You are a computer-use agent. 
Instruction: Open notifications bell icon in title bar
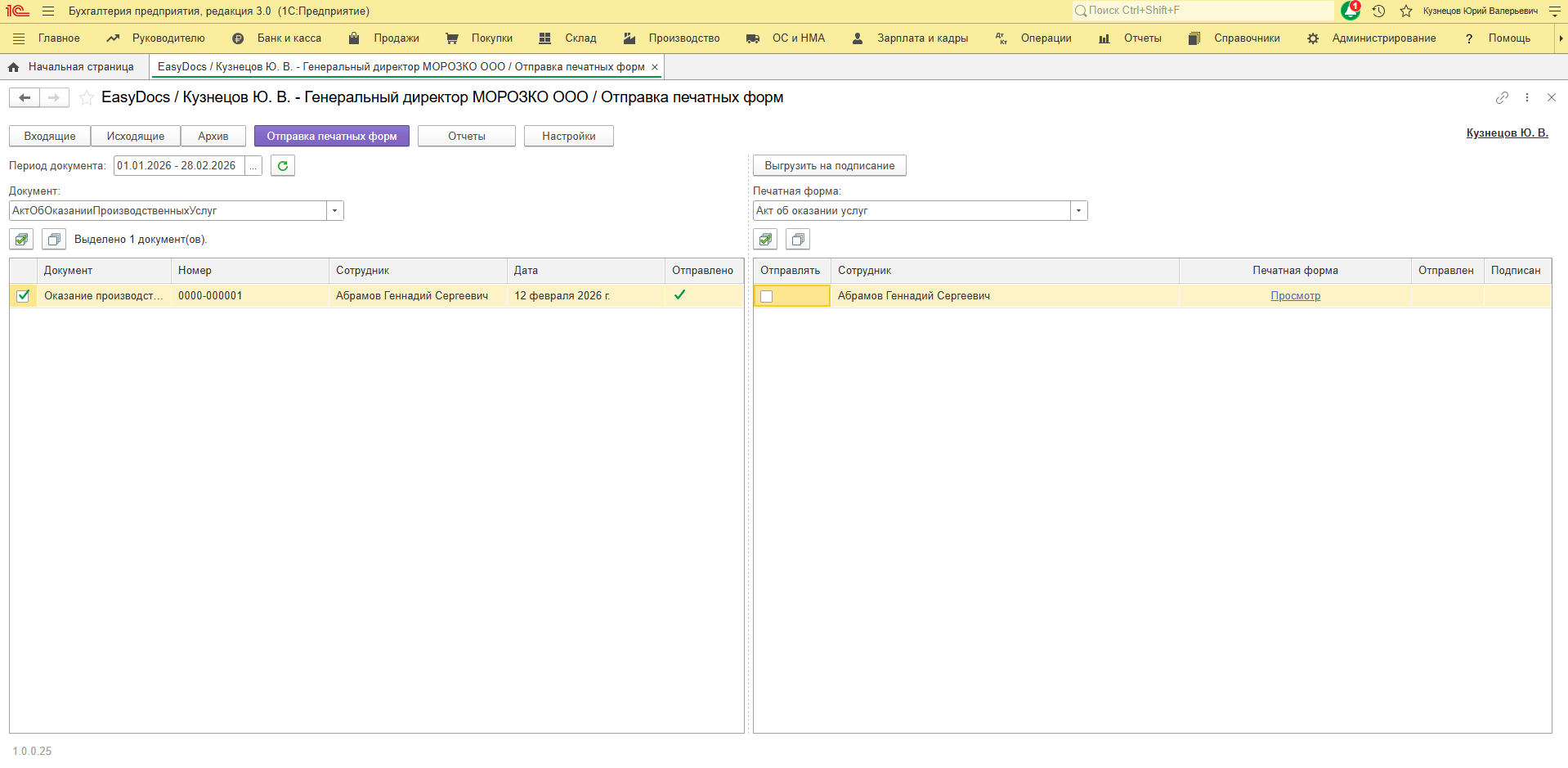[x=1351, y=11]
